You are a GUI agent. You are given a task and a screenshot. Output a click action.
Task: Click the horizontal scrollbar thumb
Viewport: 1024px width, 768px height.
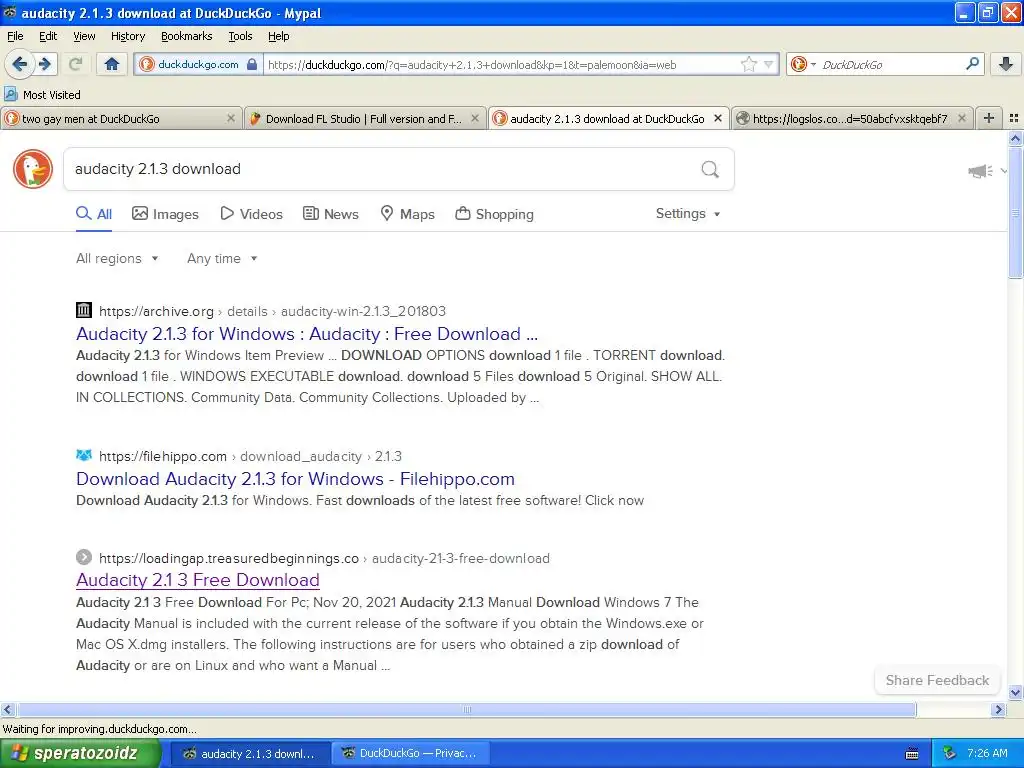click(466, 709)
